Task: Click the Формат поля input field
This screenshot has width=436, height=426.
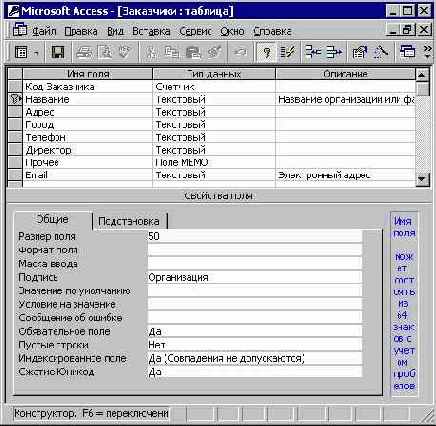Action: [255, 250]
